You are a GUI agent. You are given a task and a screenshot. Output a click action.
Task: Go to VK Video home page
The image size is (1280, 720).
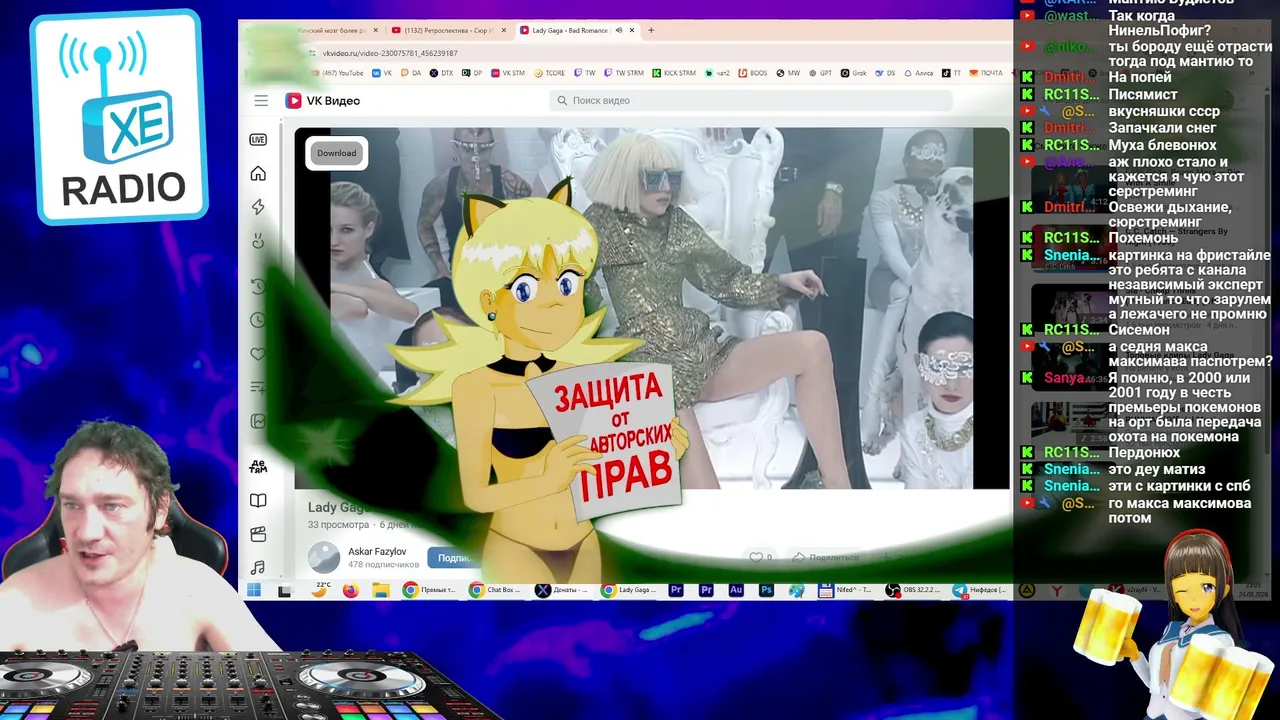(258, 174)
